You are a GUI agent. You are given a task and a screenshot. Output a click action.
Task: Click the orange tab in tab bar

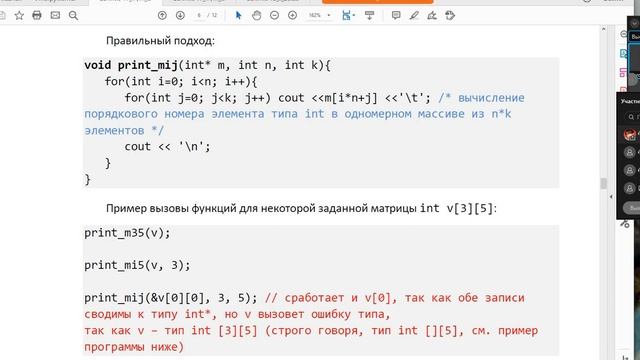[378, 2]
